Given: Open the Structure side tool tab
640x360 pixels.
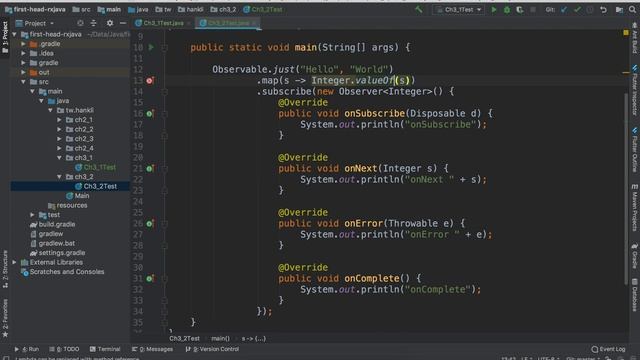Looking at the screenshot, I should [5, 269].
